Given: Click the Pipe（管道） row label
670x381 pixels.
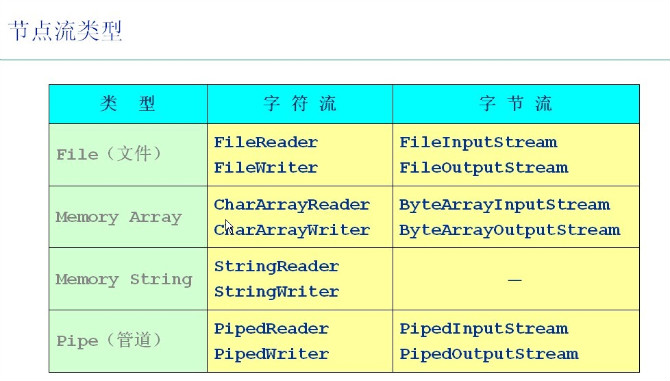Looking at the screenshot, I should 109,340.
